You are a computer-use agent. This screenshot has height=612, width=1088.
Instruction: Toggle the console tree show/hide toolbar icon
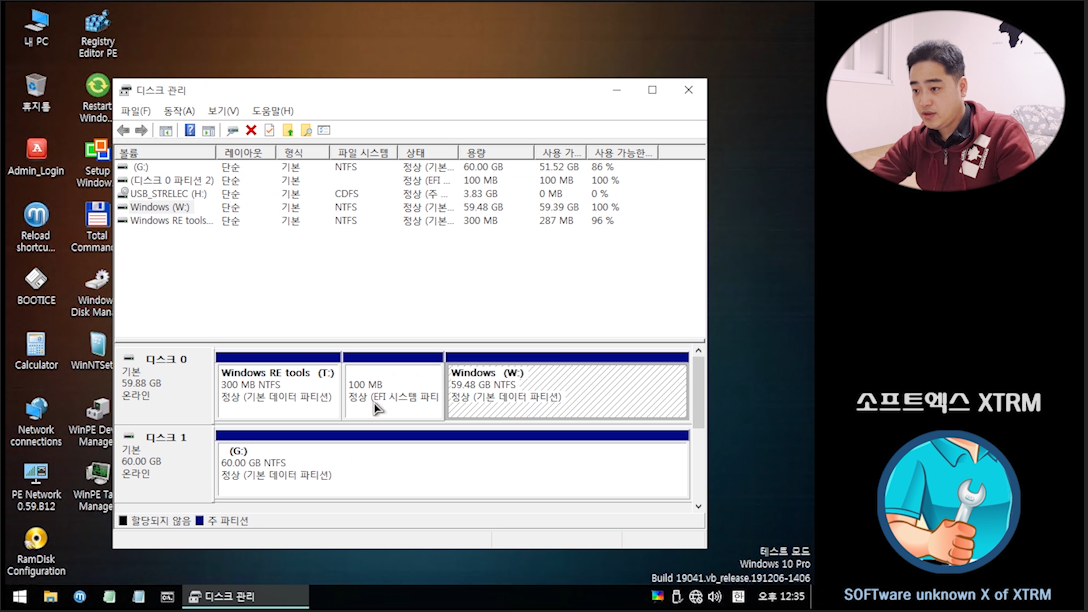coord(166,130)
